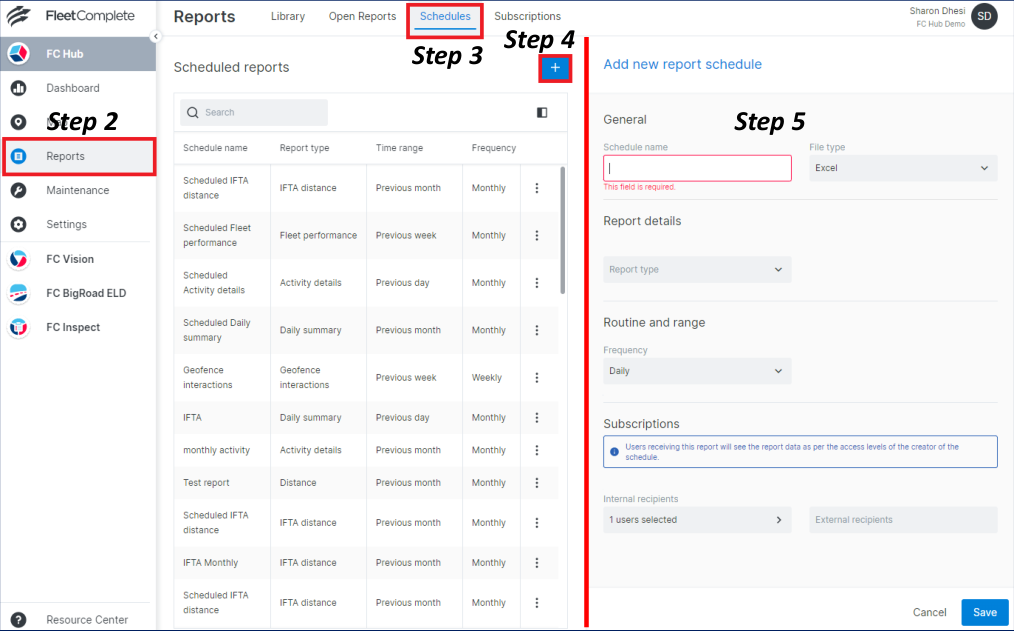1014x631 pixels.
Task: Open FC Inspect app icon
Action: coord(18,327)
